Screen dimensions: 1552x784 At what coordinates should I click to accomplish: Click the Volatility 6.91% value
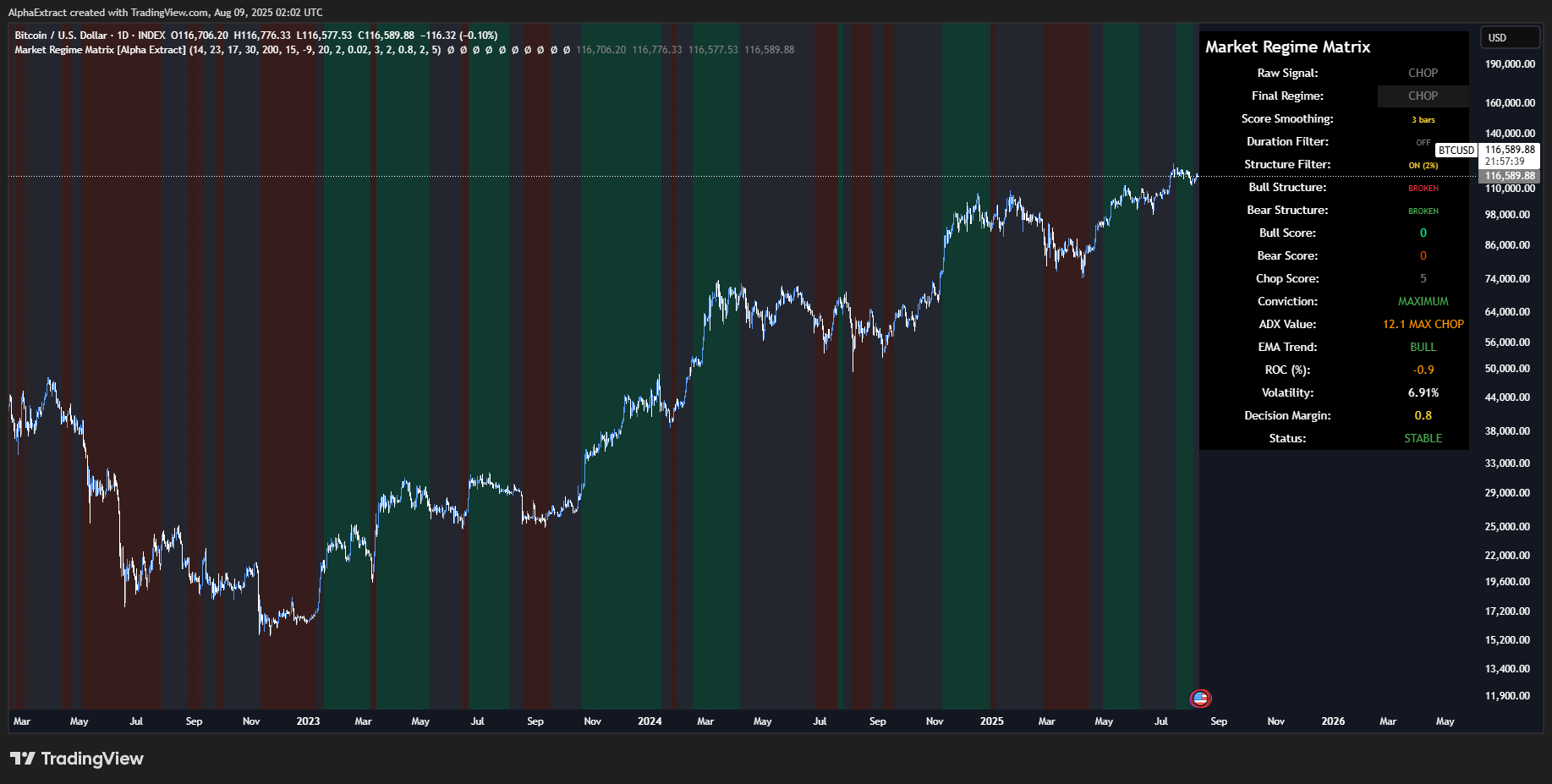point(1423,393)
